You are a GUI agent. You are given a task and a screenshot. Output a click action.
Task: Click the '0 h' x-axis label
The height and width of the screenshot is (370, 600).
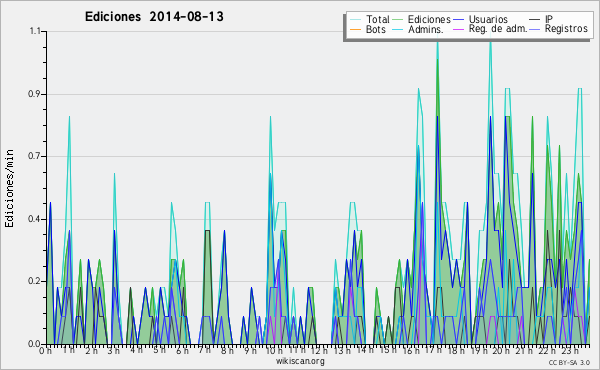pyautogui.click(x=46, y=351)
